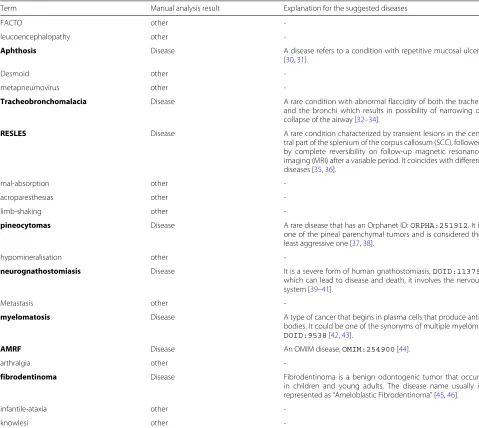
Task: Select the term 'acroparesthesias'
Action: click(x=27, y=197)
